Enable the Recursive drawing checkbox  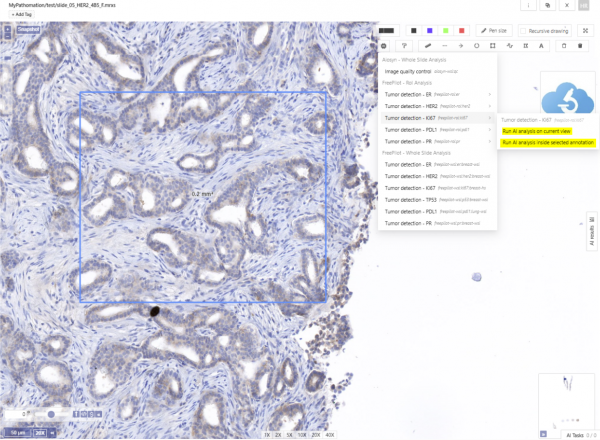pos(524,31)
